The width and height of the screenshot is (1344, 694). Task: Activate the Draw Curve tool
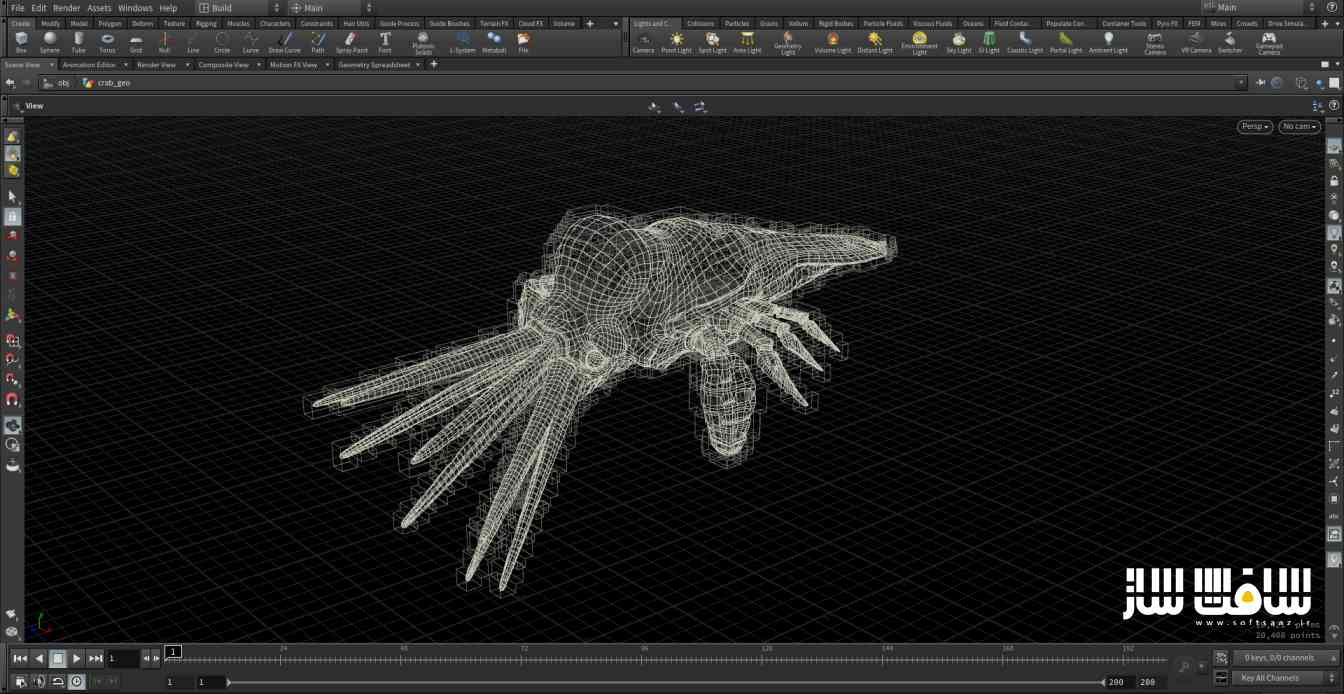pos(284,41)
